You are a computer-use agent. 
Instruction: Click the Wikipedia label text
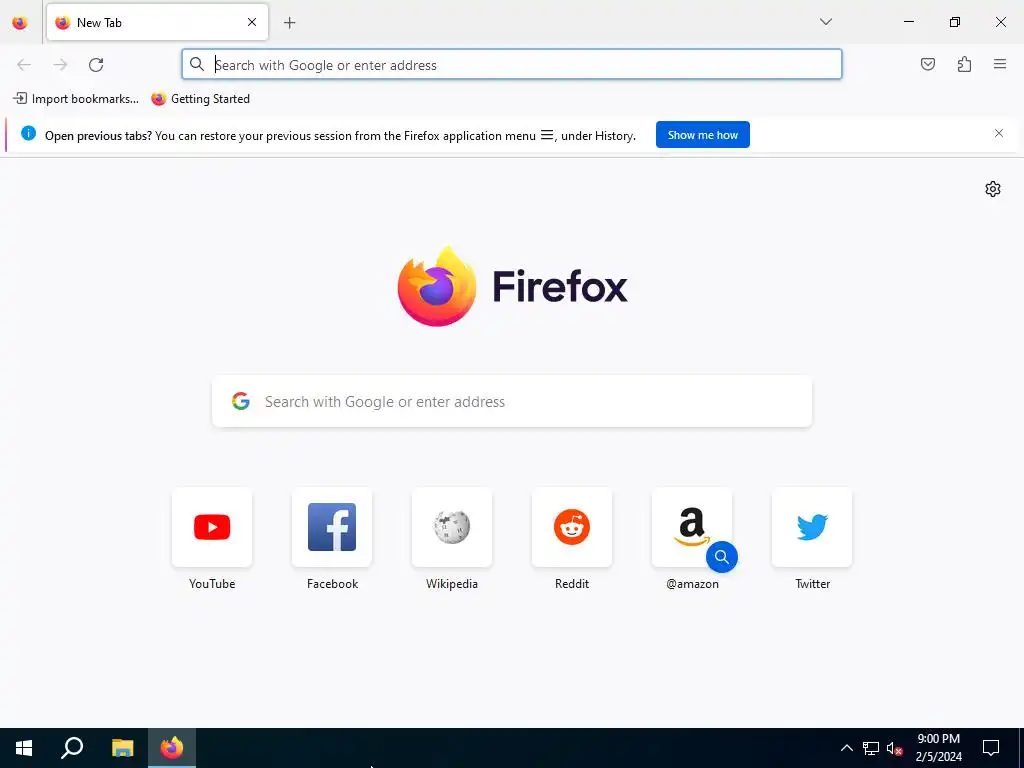coord(452,584)
